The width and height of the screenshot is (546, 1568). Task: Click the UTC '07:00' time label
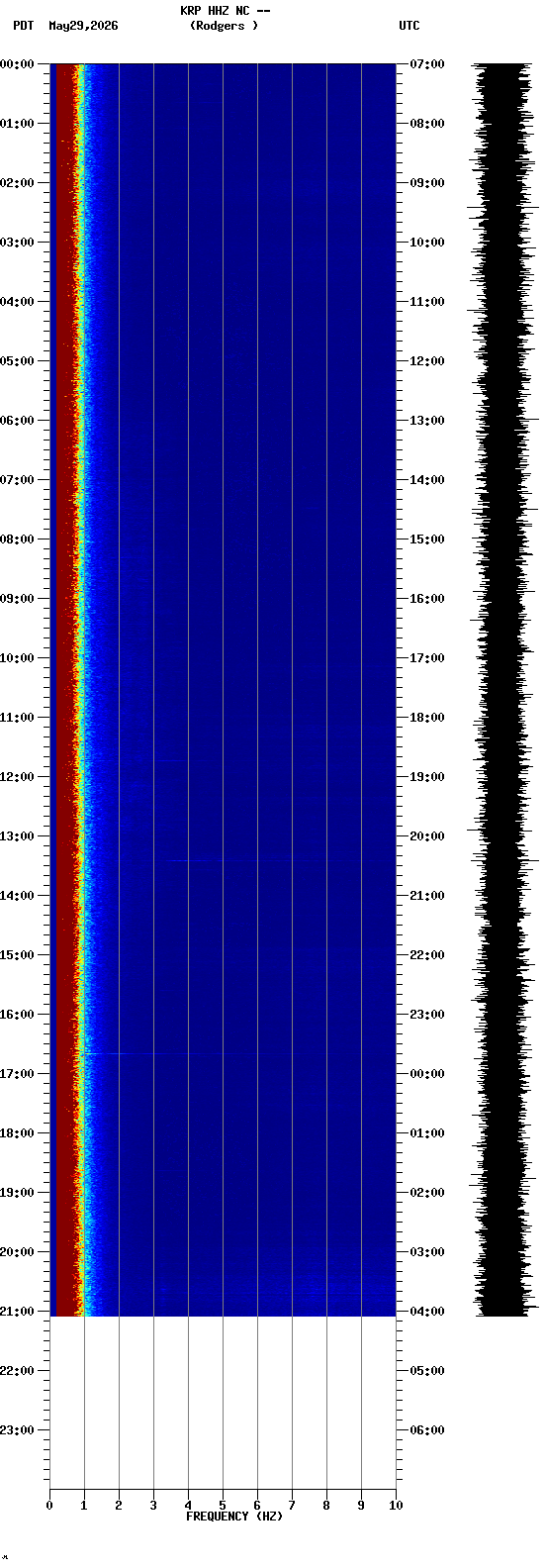426,64
